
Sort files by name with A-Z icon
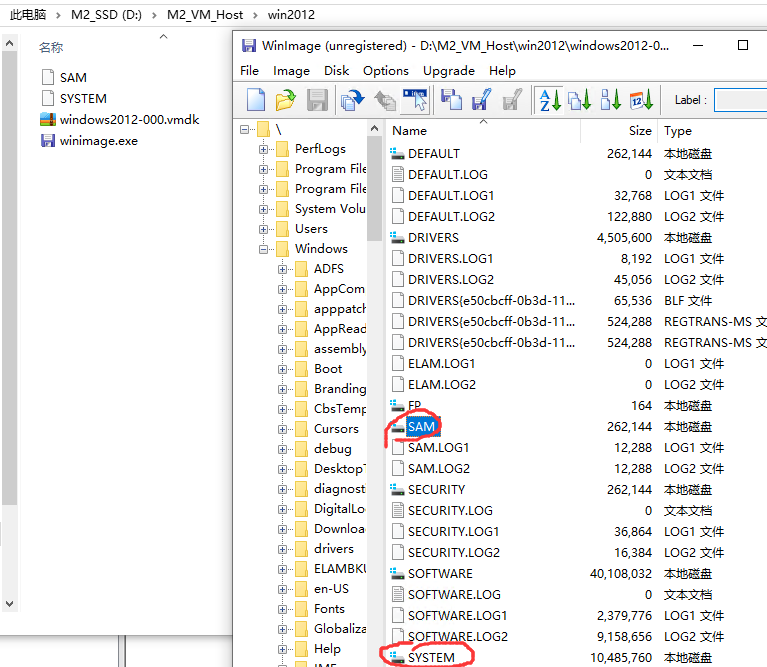(549, 100)
